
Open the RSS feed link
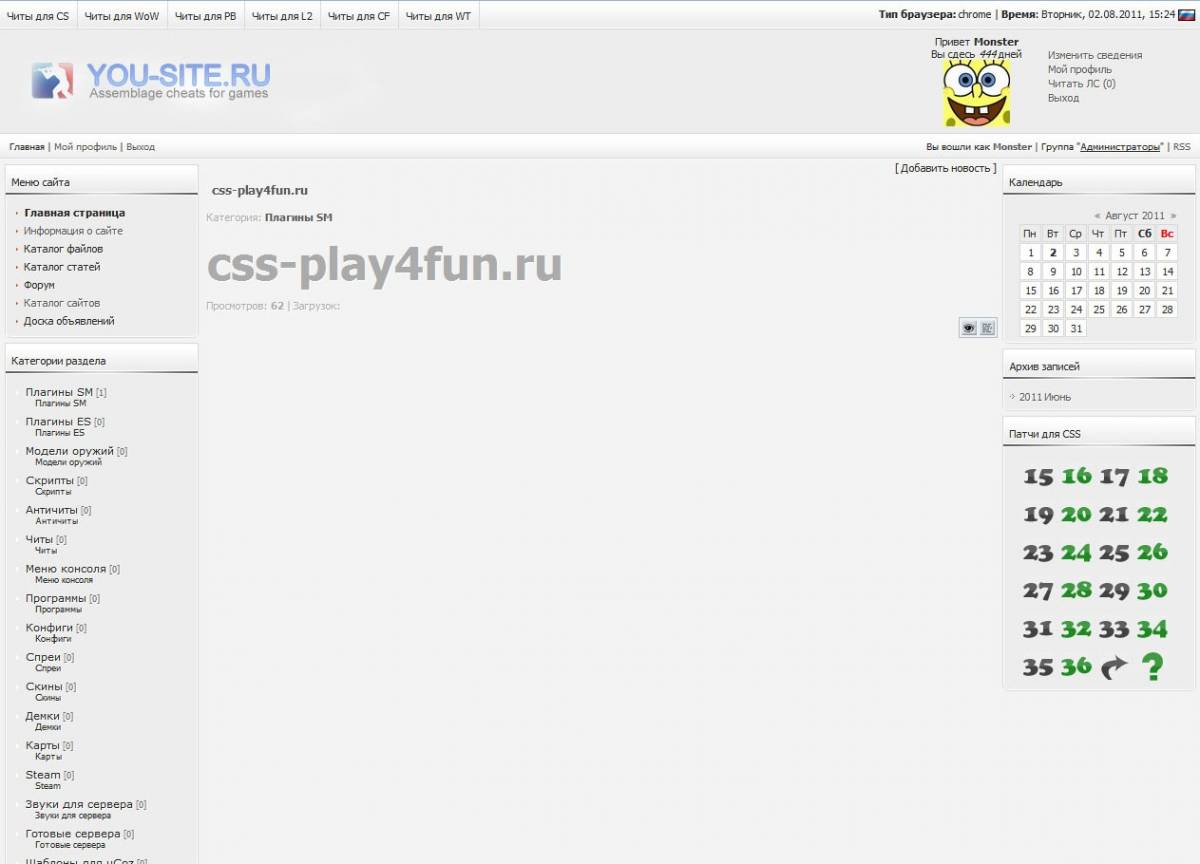[x=1182, y=147]
